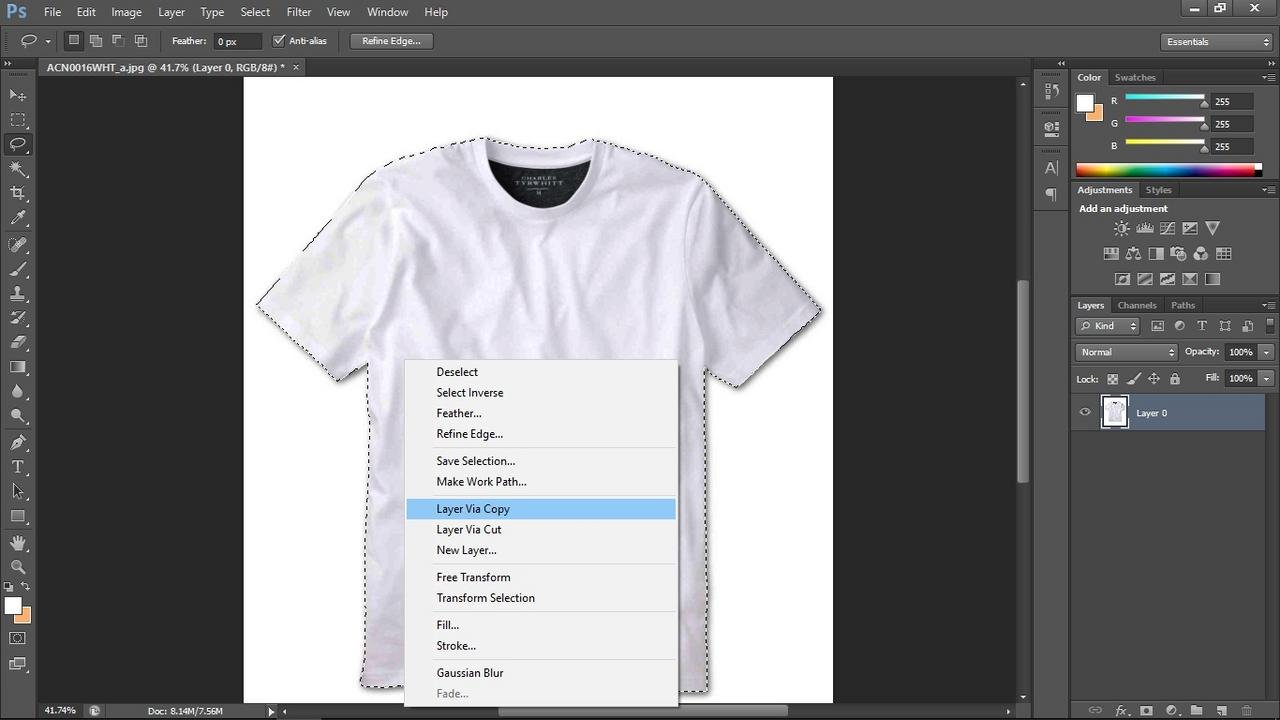Click the lock all layer icon
The width and height of the screenshot is (1280, 720).
1175,379
